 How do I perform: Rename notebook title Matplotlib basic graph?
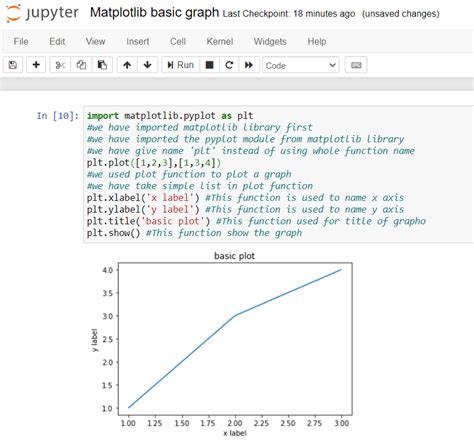(154, 13)
